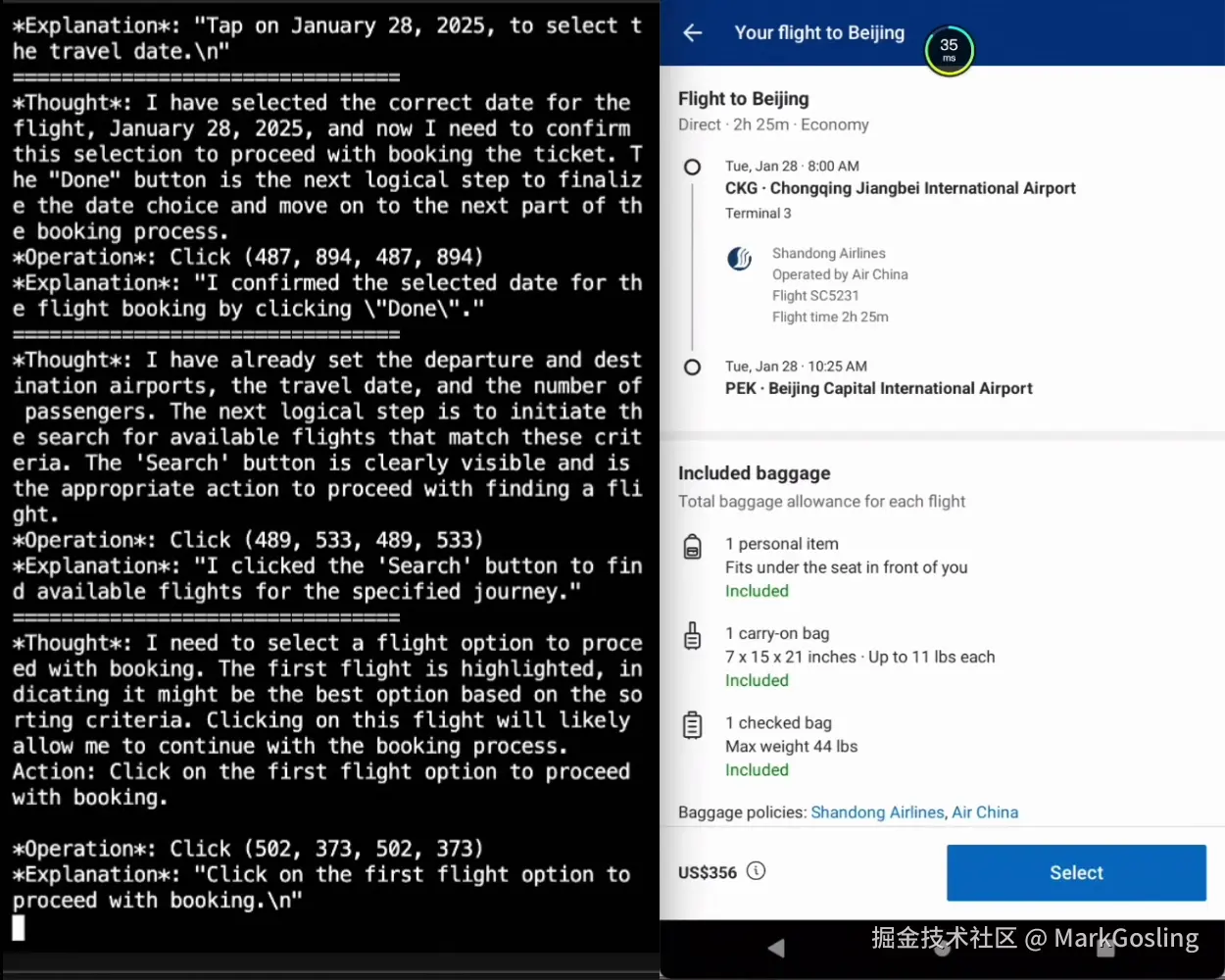This screenshot has height=980, width=1225.
Task: Click 'Flight time 2h 25m' text
Action: (830, 318)
